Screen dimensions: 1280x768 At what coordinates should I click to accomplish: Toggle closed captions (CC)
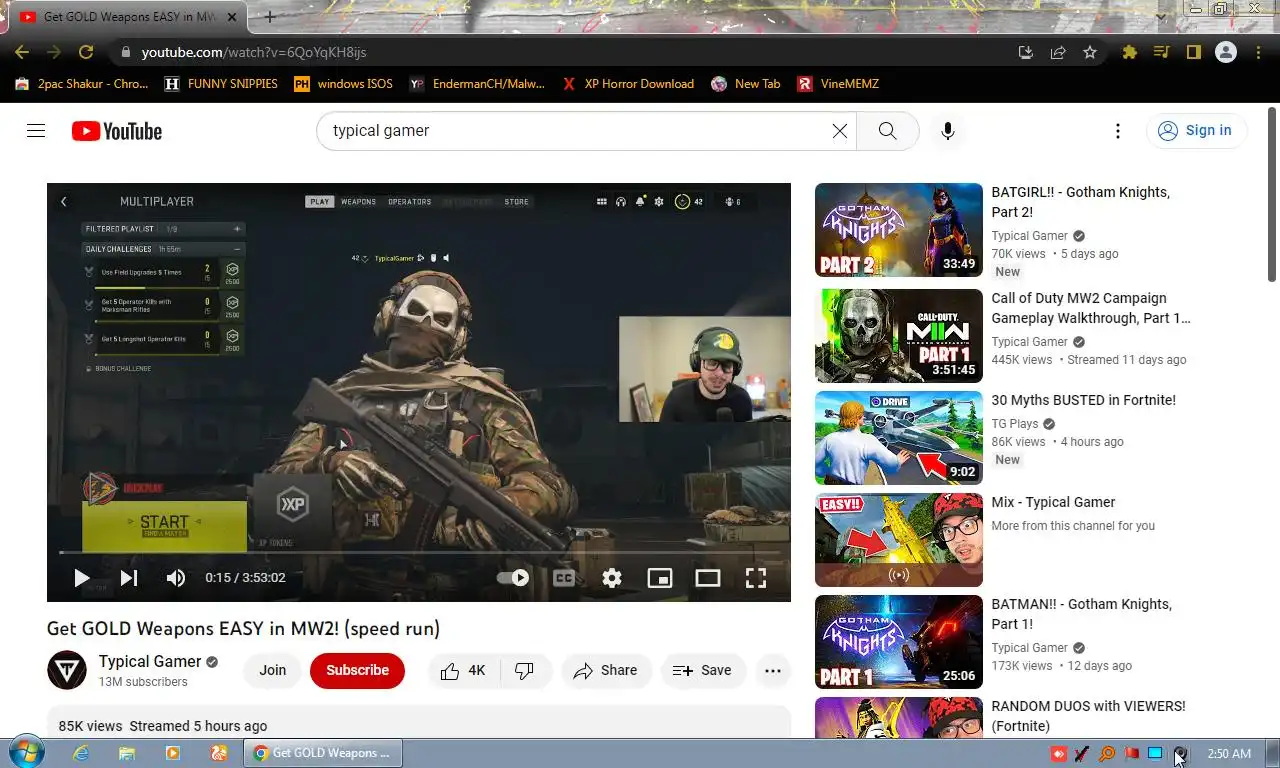(x=564, y=577)
